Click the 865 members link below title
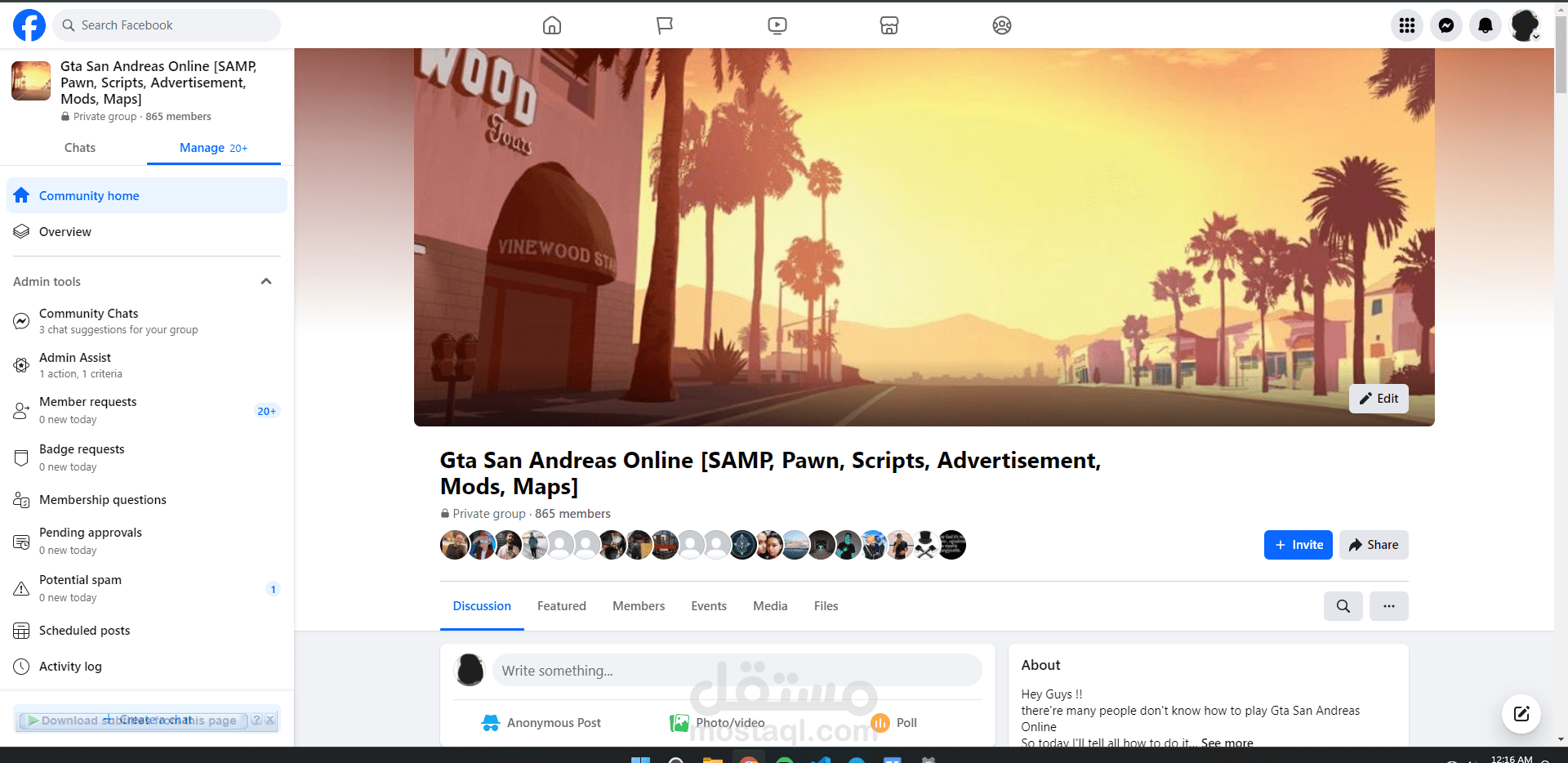 click(x=572, y=514)
